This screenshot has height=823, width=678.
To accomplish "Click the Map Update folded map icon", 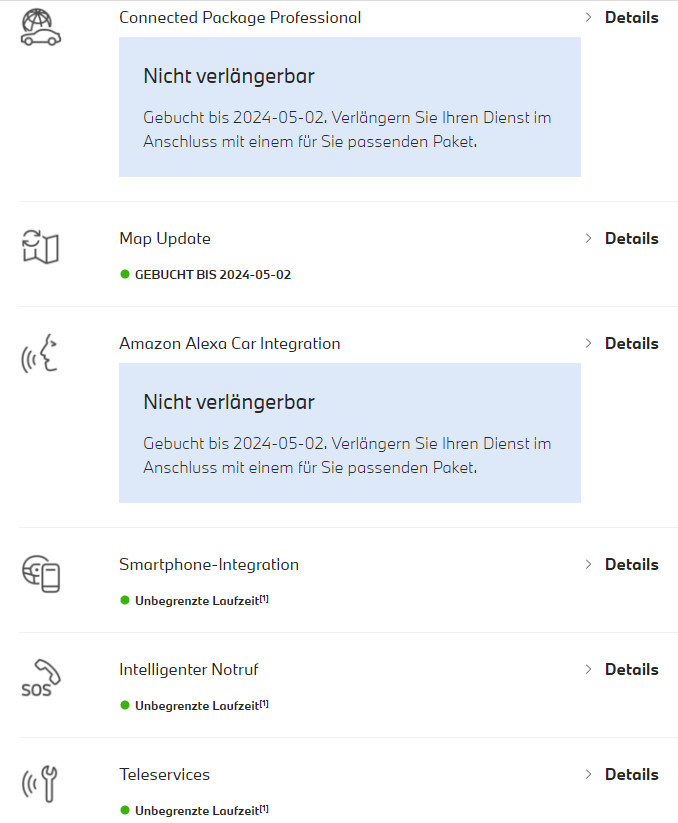I will pos(40,246).
